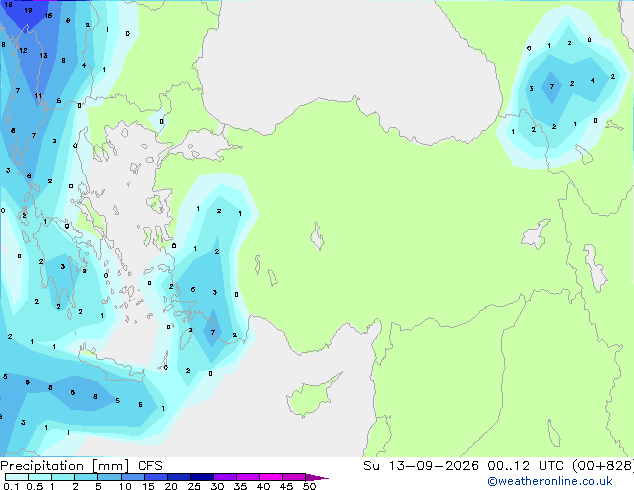Screen dimensions: 634x490
Task: Click the 5–10 mm legend color box
Action: click(109, 477)
